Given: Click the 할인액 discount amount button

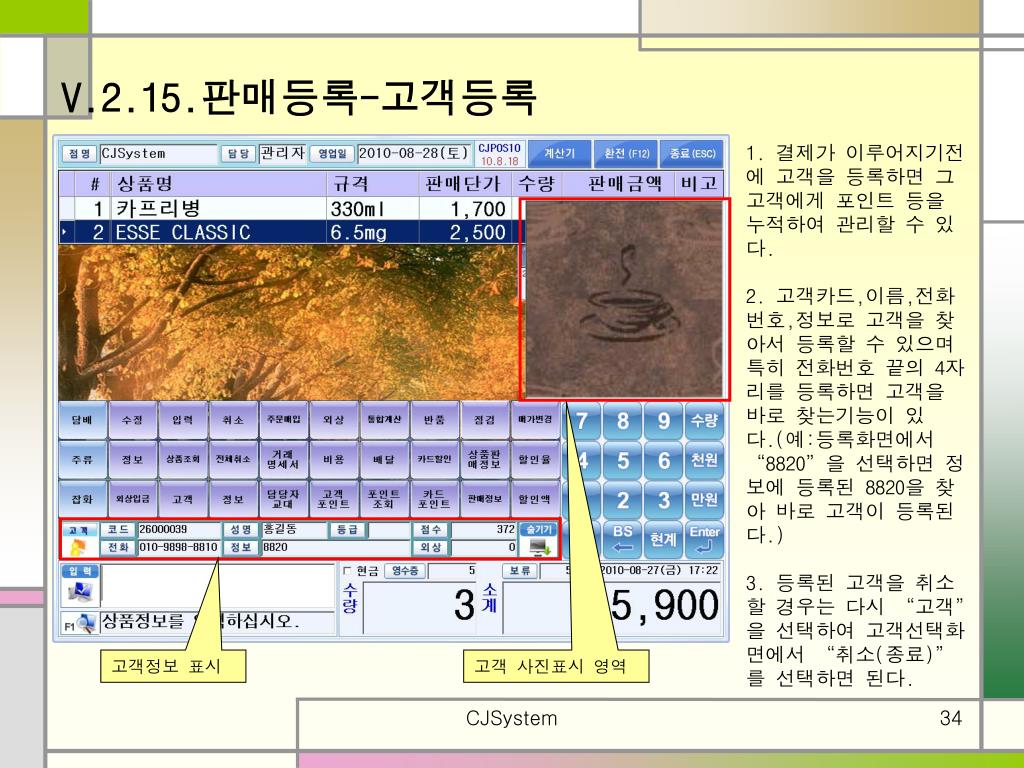Looking at the screenshot, I should pos(534,500).
